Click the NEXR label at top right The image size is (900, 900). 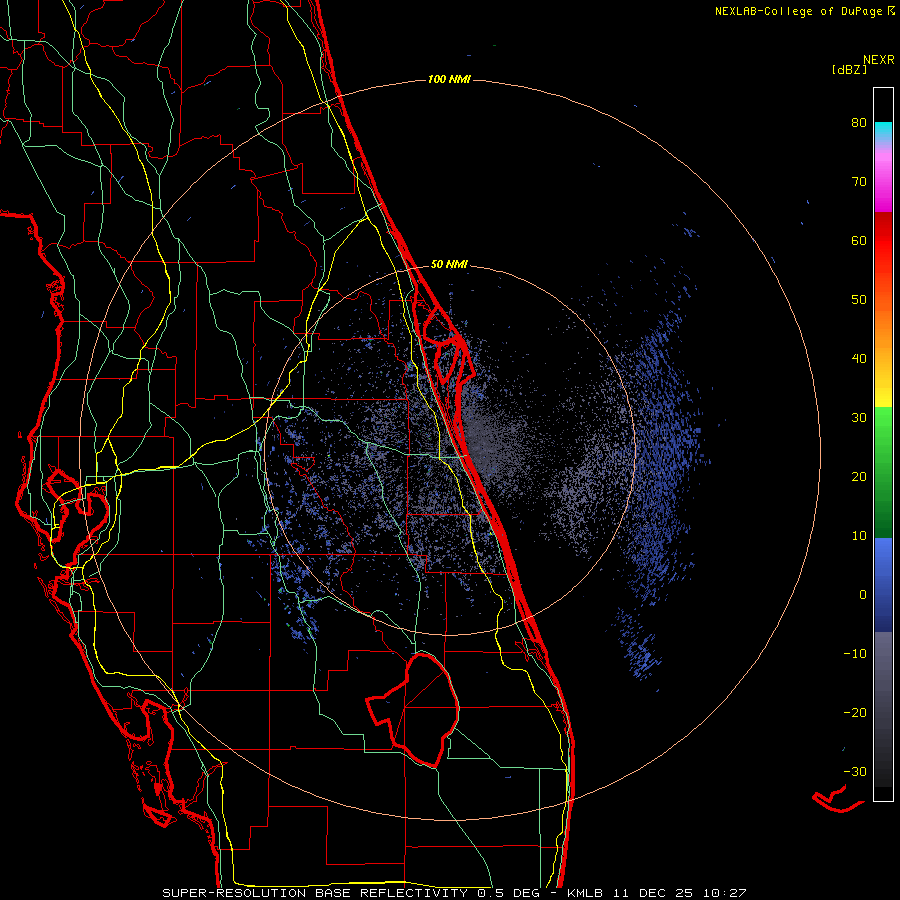(879, 60)
